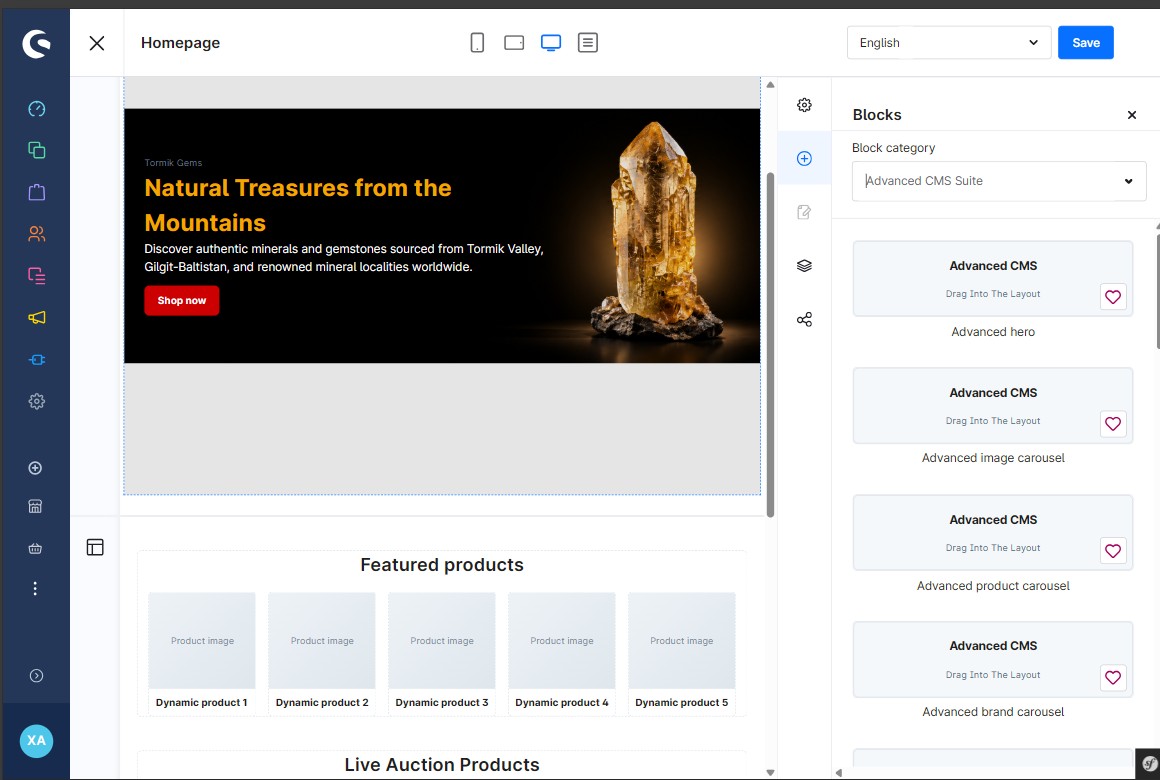Close the Blocks panel
The image size is (1160, 780).
[1131, 115]
